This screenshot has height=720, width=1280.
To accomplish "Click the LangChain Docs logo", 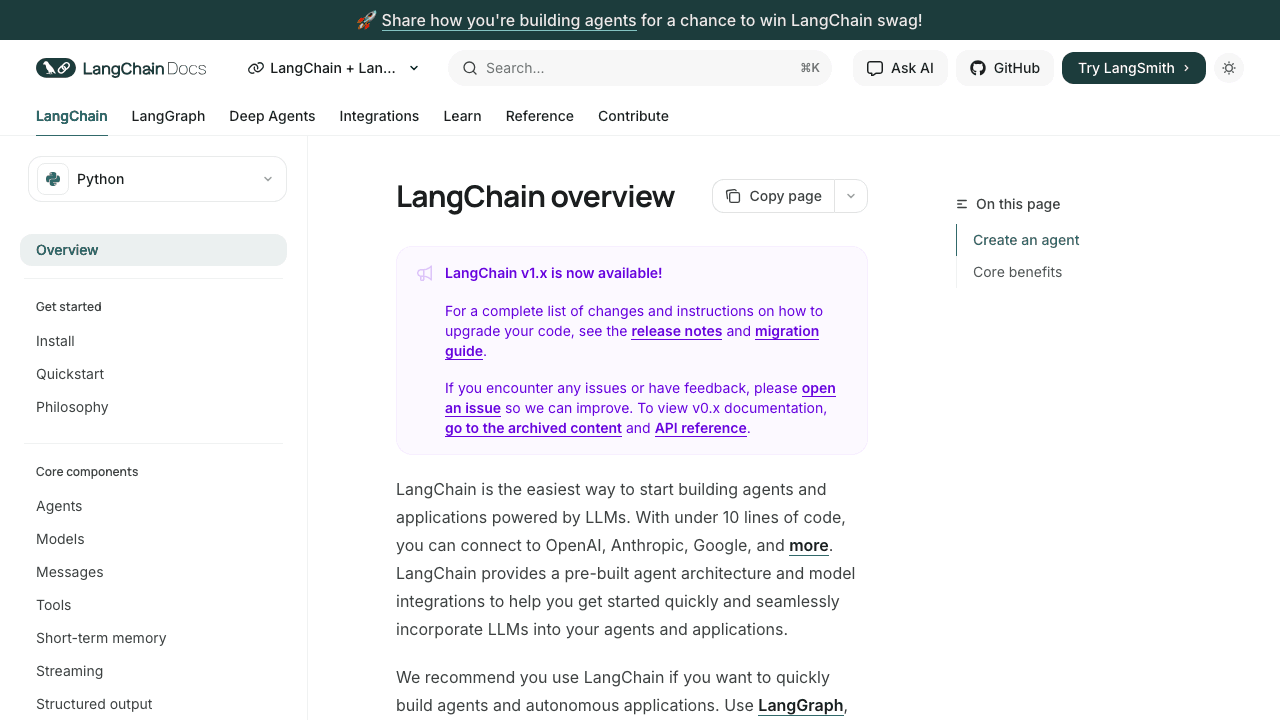I will [x=121, y=68].
